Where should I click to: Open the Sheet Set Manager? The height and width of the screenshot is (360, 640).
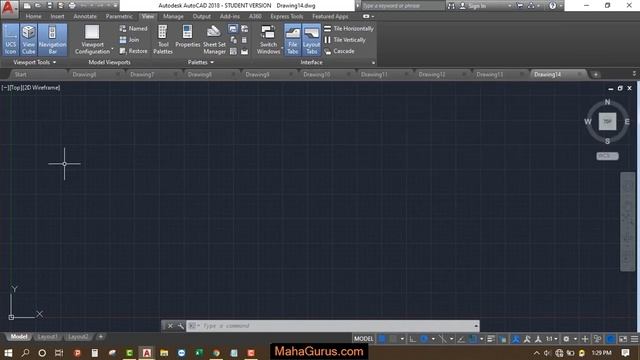tap(214, 40)
